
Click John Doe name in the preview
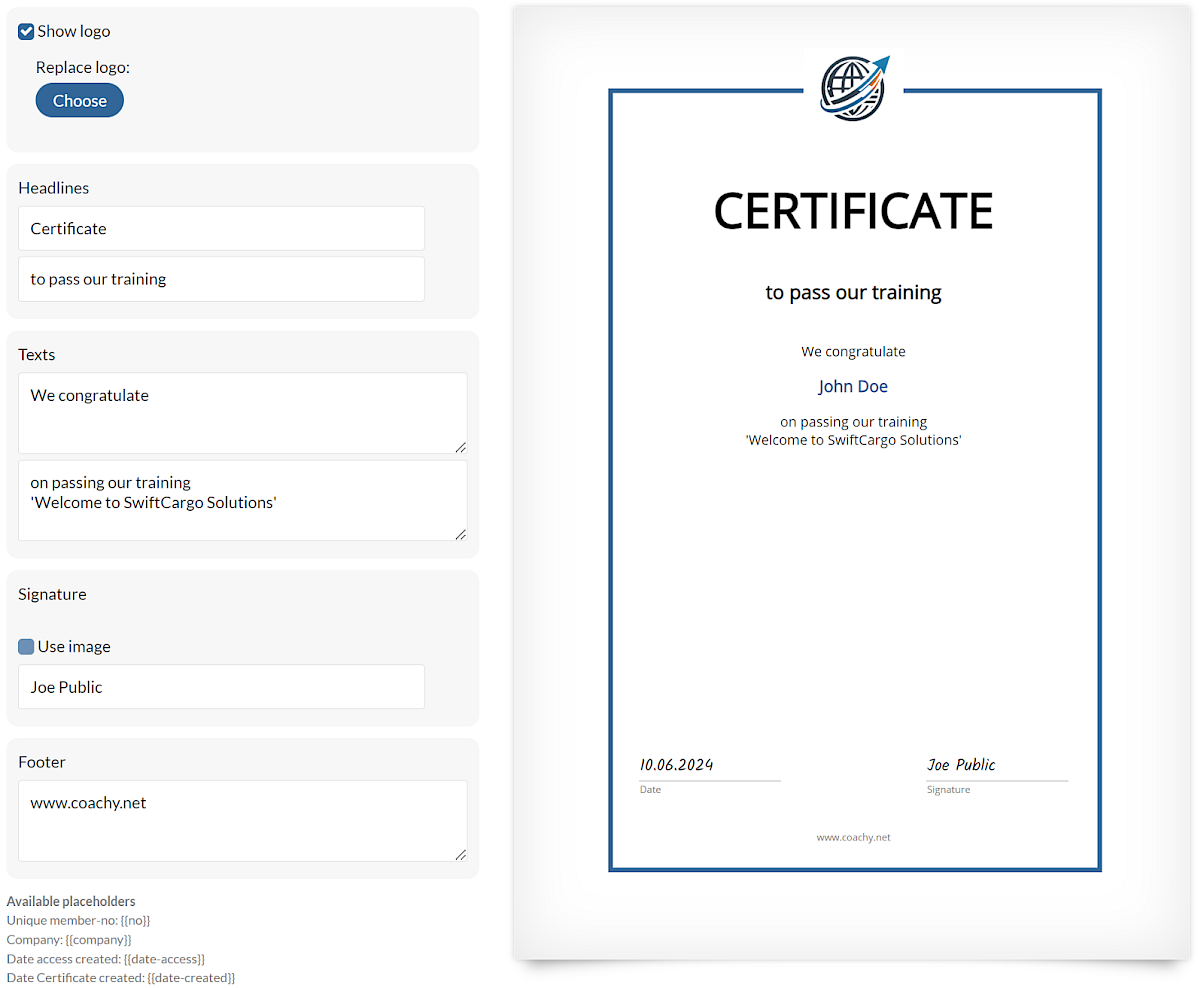(853, 386)
